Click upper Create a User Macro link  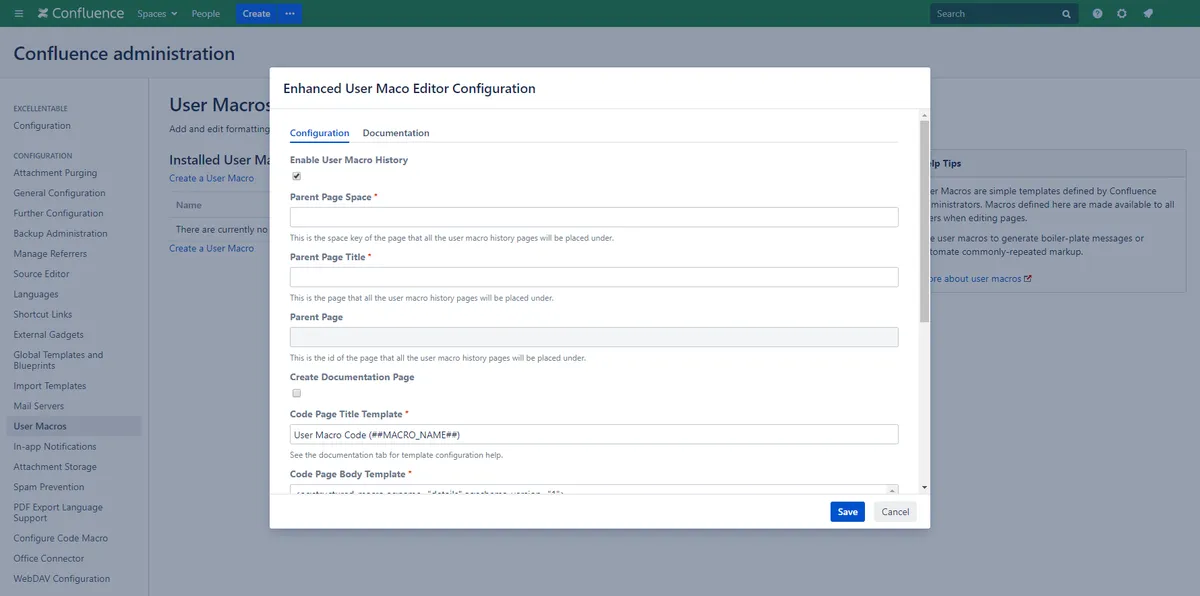click(211, 178)
